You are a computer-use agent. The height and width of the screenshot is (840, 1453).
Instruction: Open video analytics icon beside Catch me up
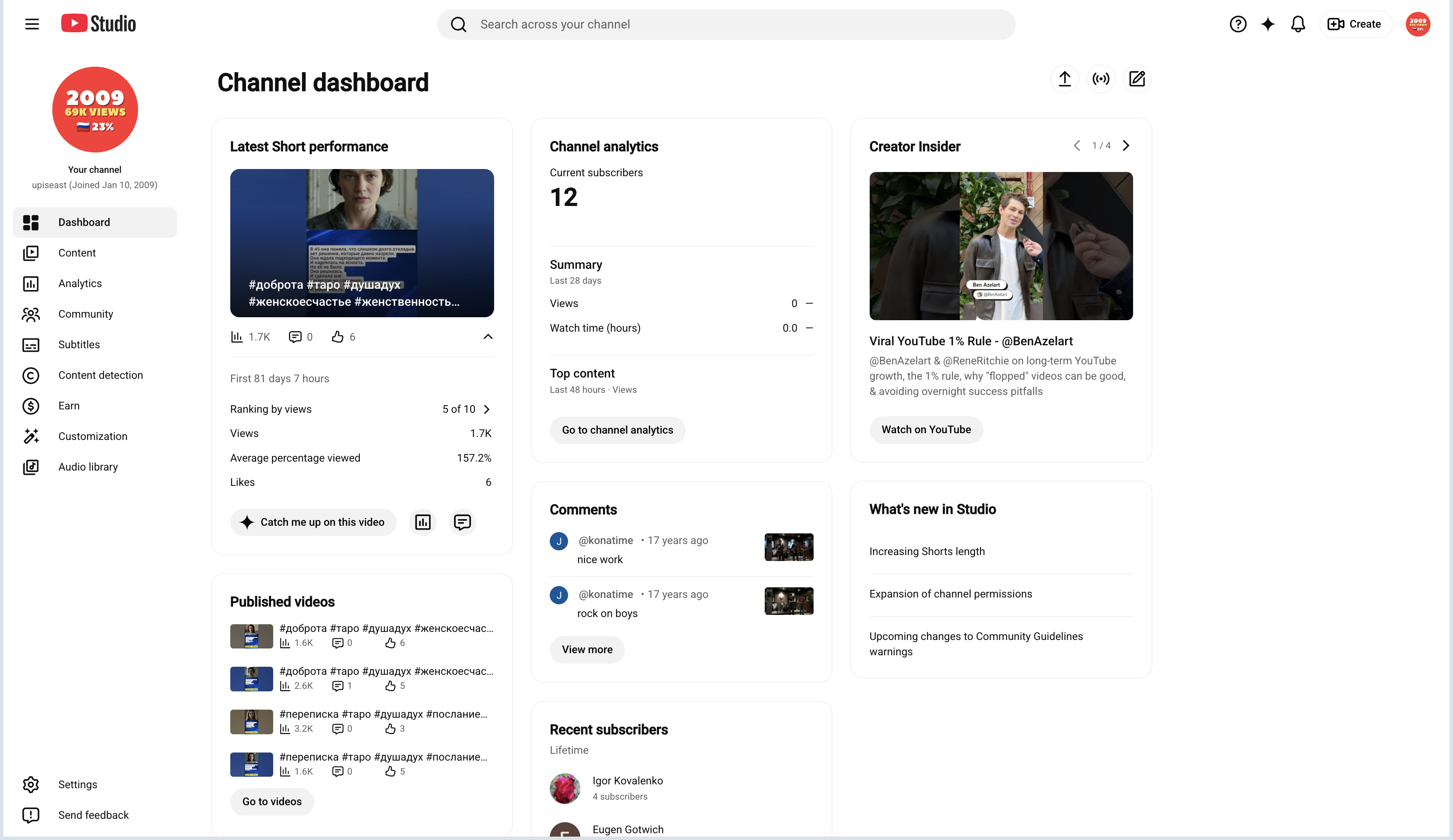423,522
